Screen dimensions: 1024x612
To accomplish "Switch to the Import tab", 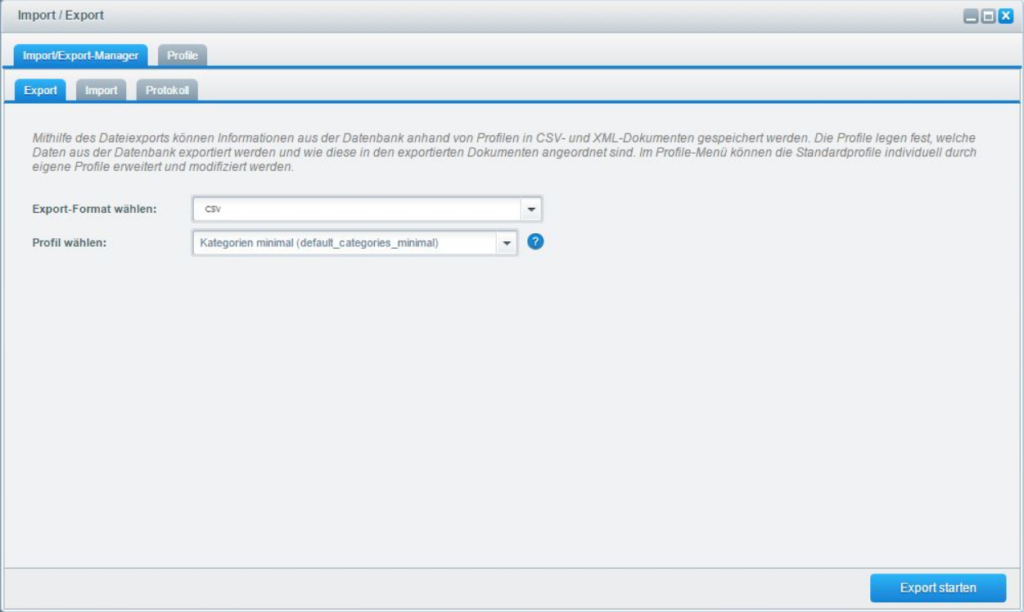I will click(x=101, y=89).
